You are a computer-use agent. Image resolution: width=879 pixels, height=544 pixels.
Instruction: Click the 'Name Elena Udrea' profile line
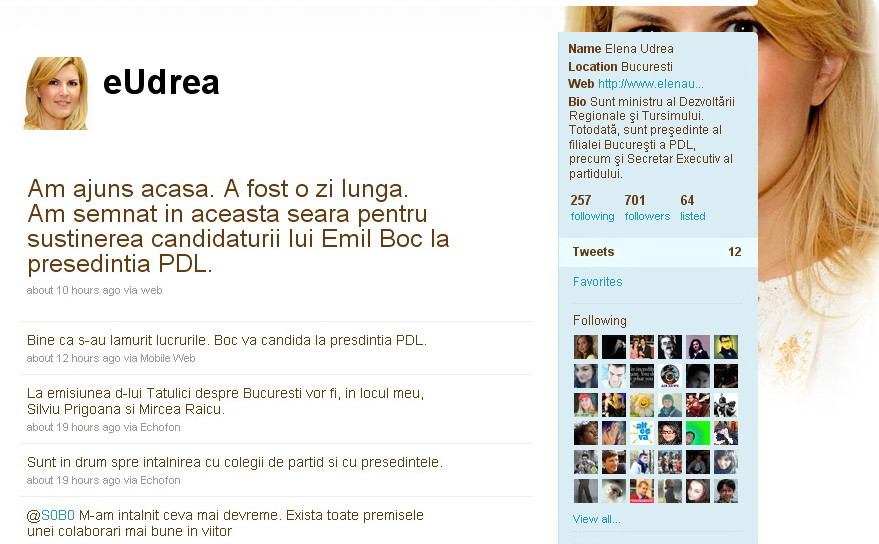pyautogui.click(x=621, y=49)
